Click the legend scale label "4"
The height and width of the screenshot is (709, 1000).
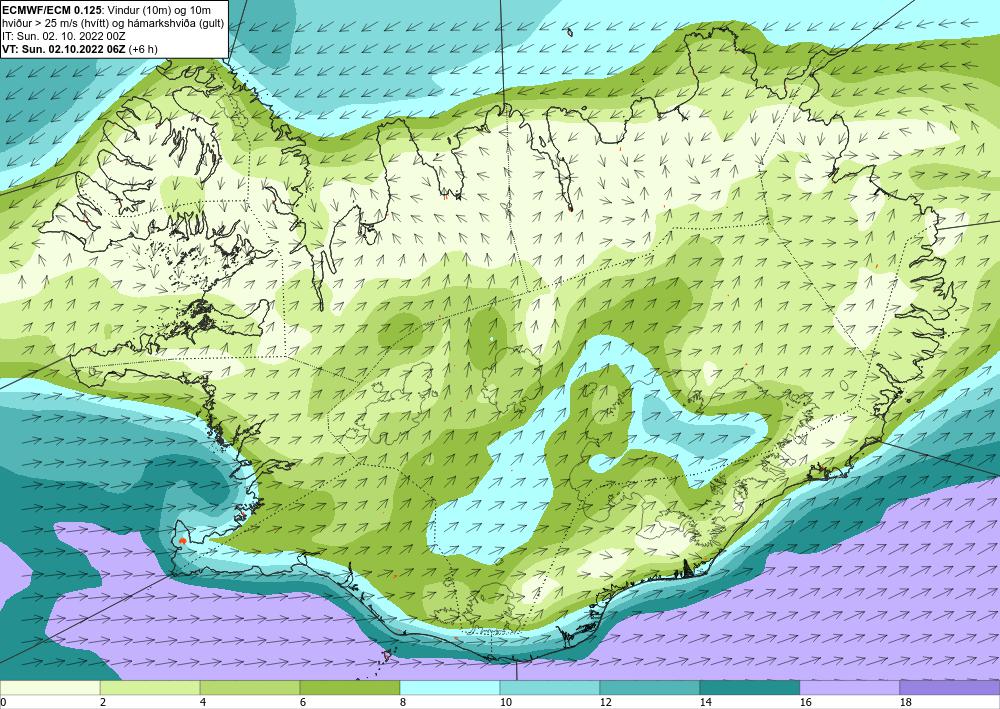203,702
